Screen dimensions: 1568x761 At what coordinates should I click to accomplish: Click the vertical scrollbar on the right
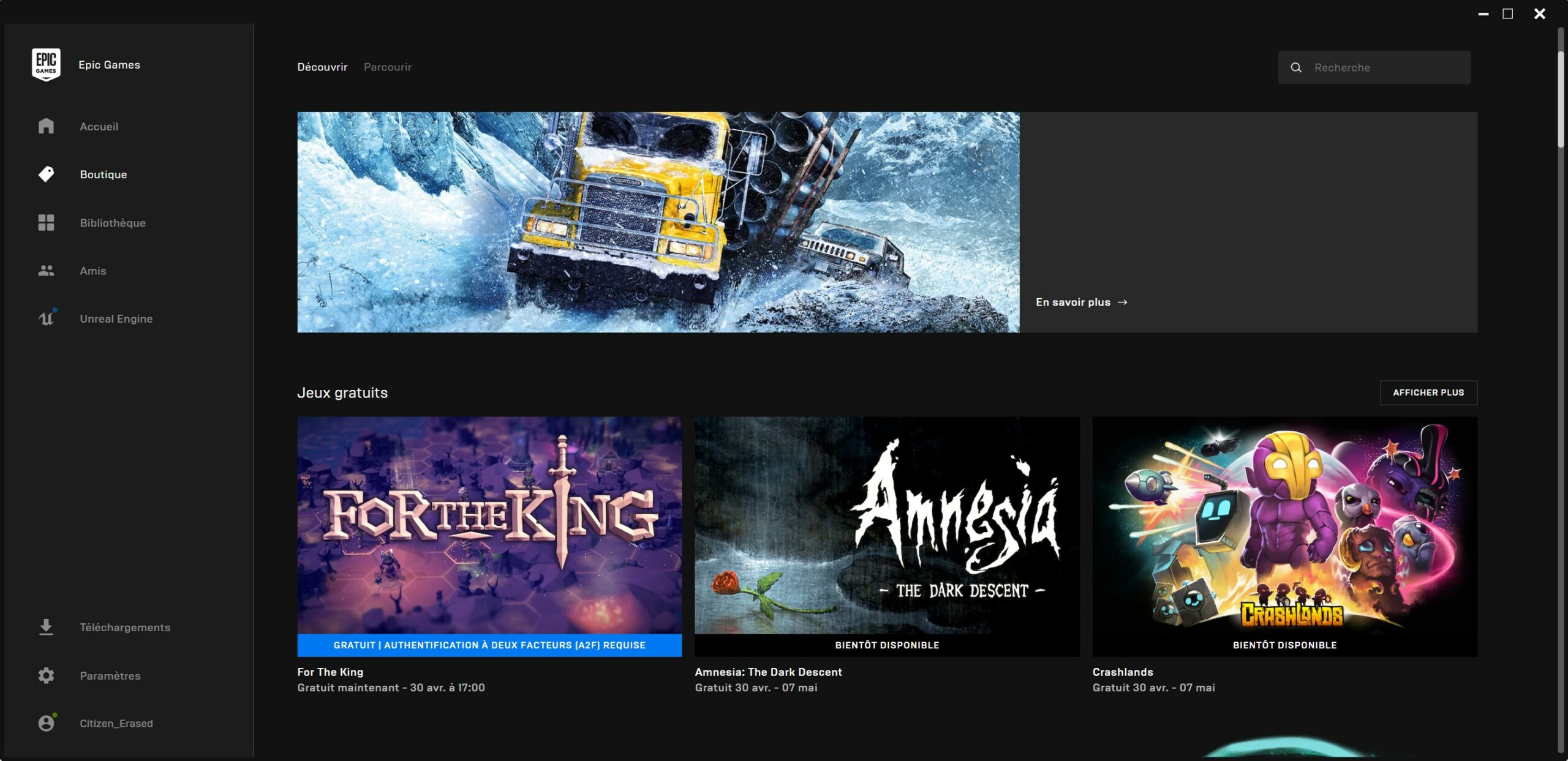[1561, 98]
